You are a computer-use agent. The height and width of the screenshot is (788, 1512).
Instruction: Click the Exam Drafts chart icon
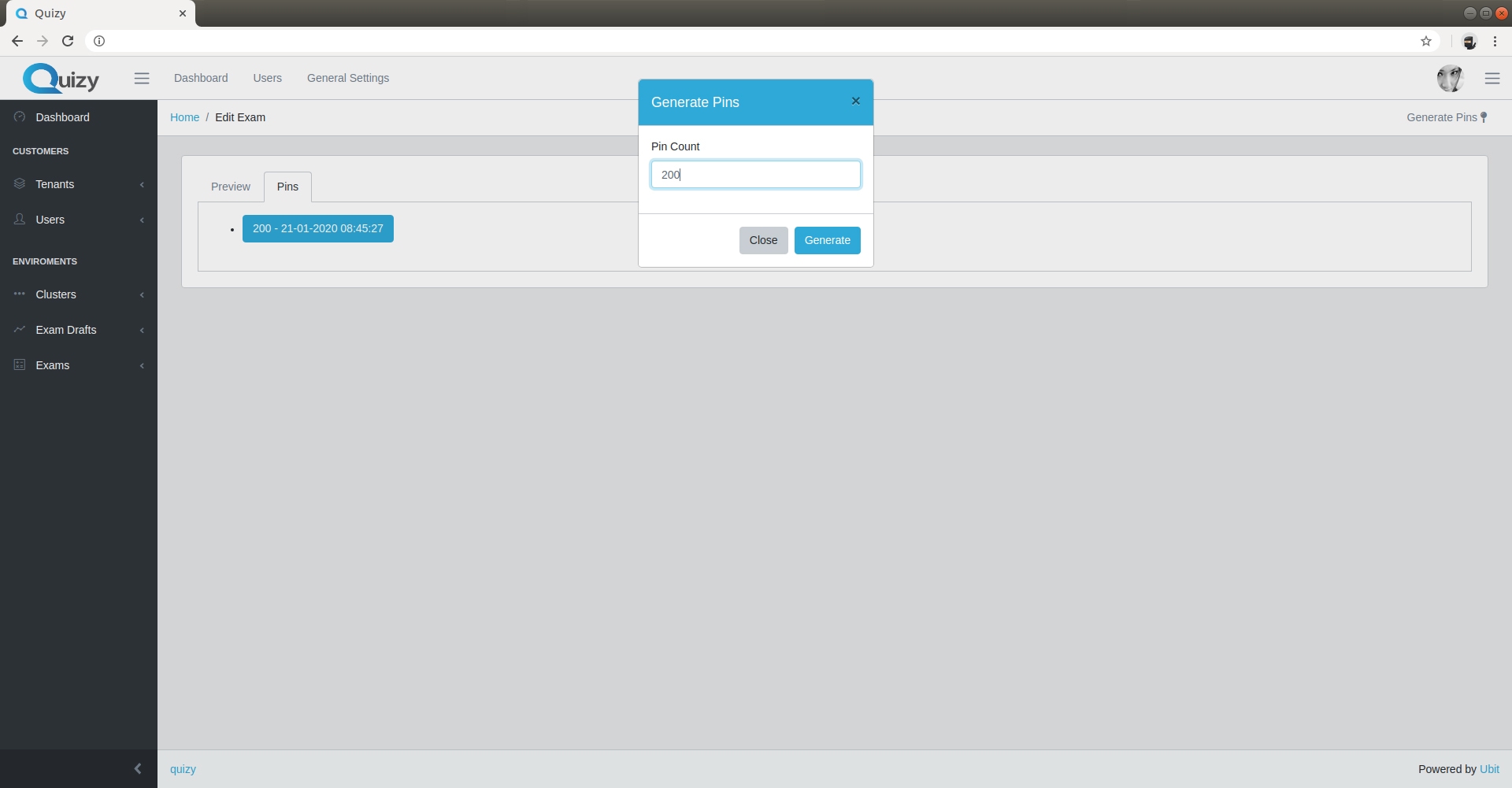tap(20, 329)
